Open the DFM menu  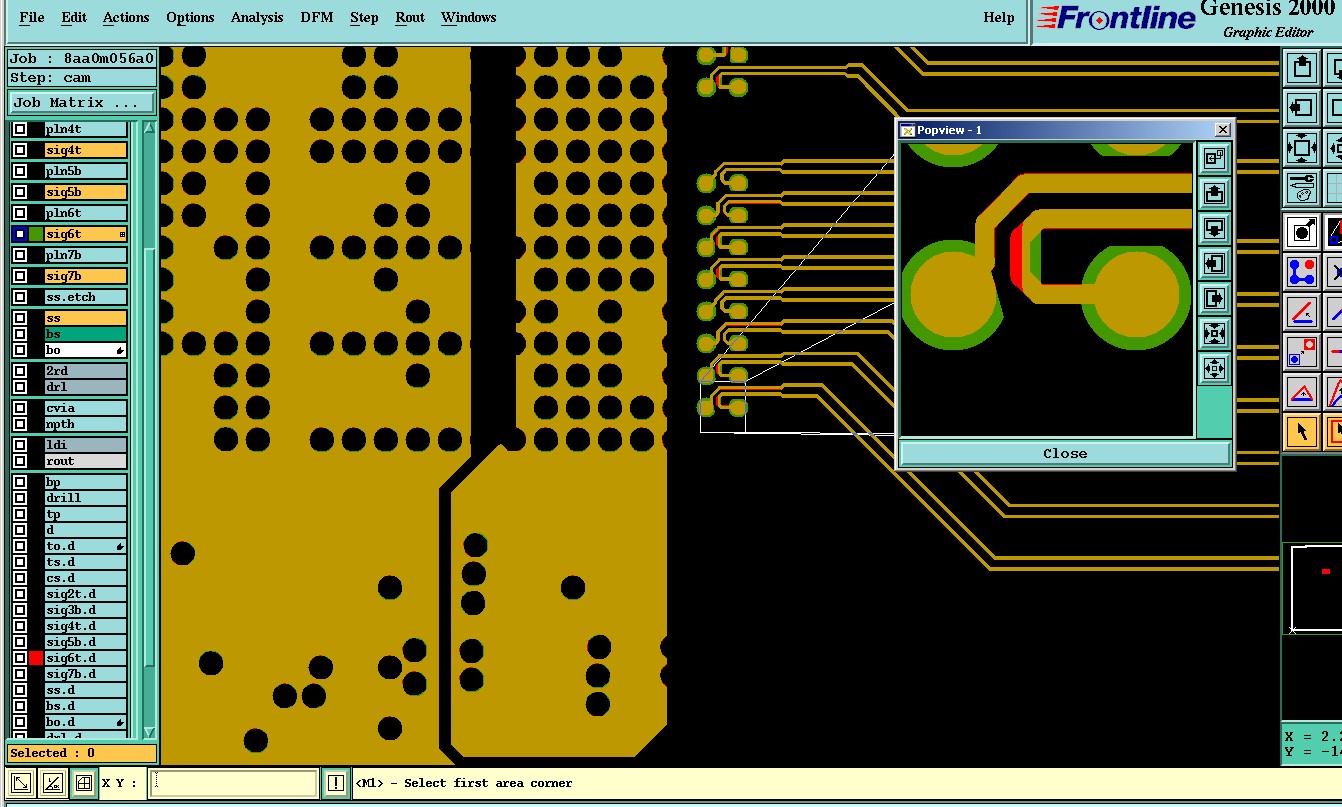316,17
